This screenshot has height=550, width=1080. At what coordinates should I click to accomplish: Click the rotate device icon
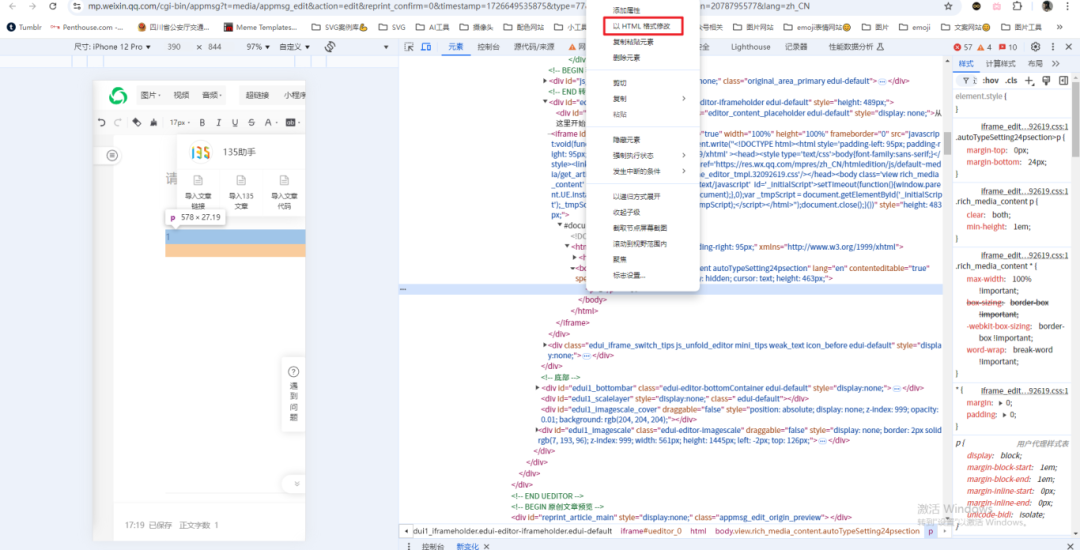point(330,47)
